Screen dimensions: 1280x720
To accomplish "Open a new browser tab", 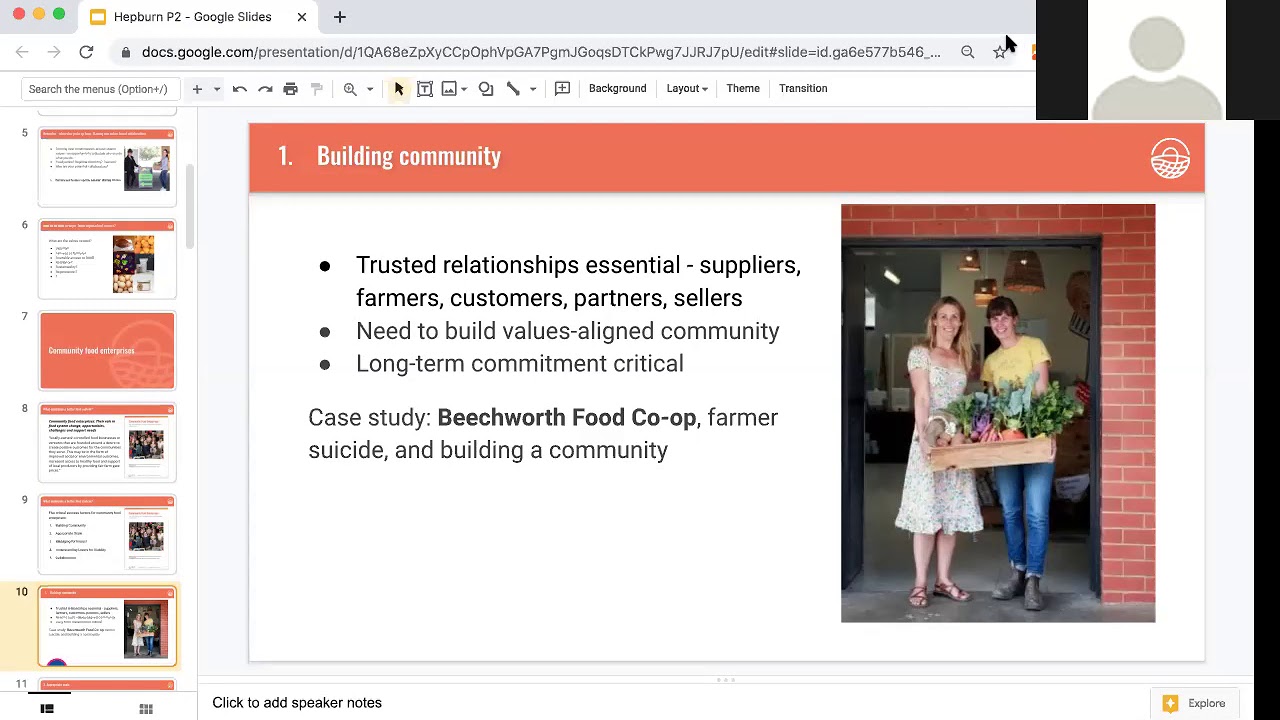I will tap(340, 17).
